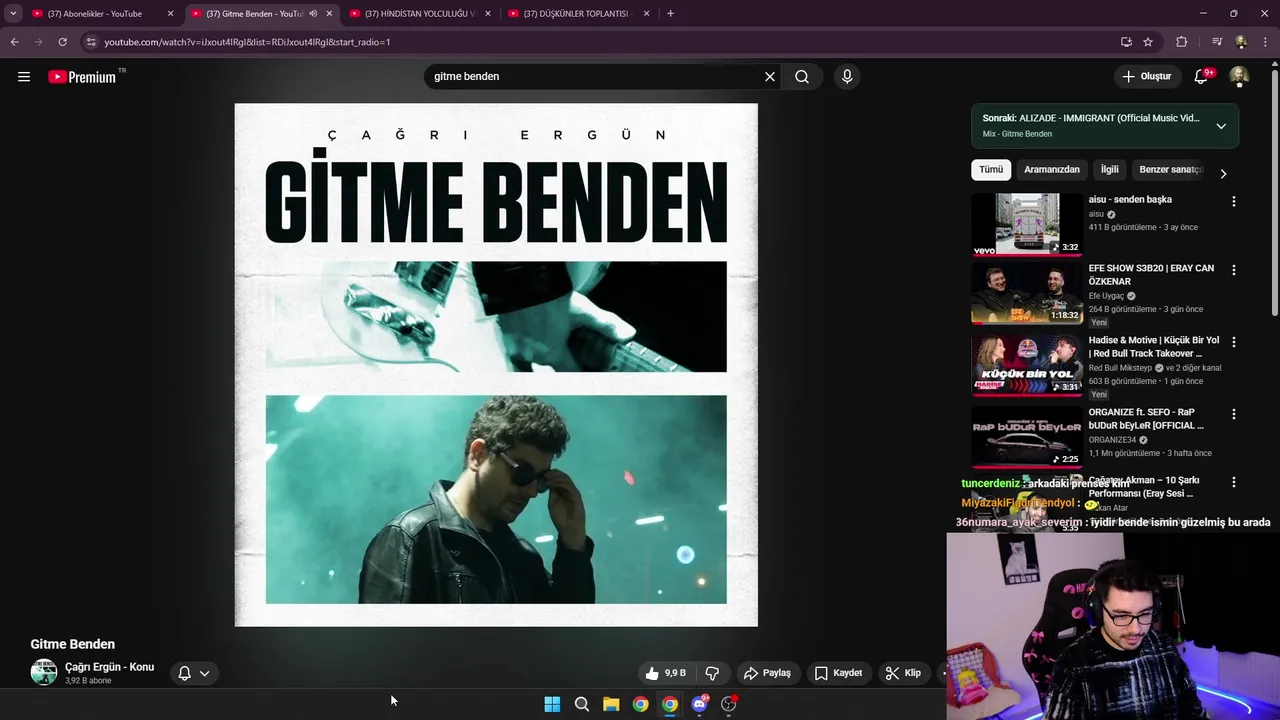1280x720 pixels.
Task: Install app icon in address bar
Action: click(x=1126, y=42)
